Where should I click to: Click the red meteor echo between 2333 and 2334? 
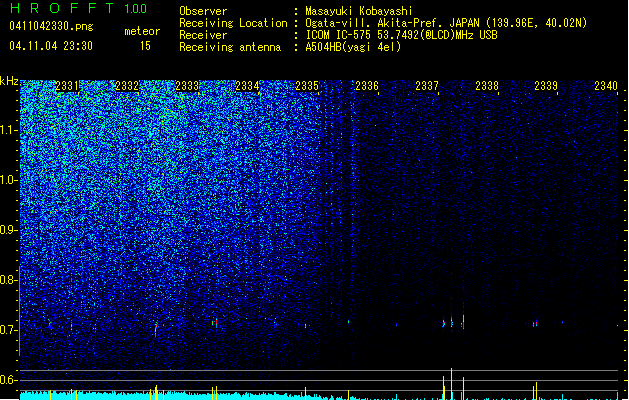[x=216, y=322]
